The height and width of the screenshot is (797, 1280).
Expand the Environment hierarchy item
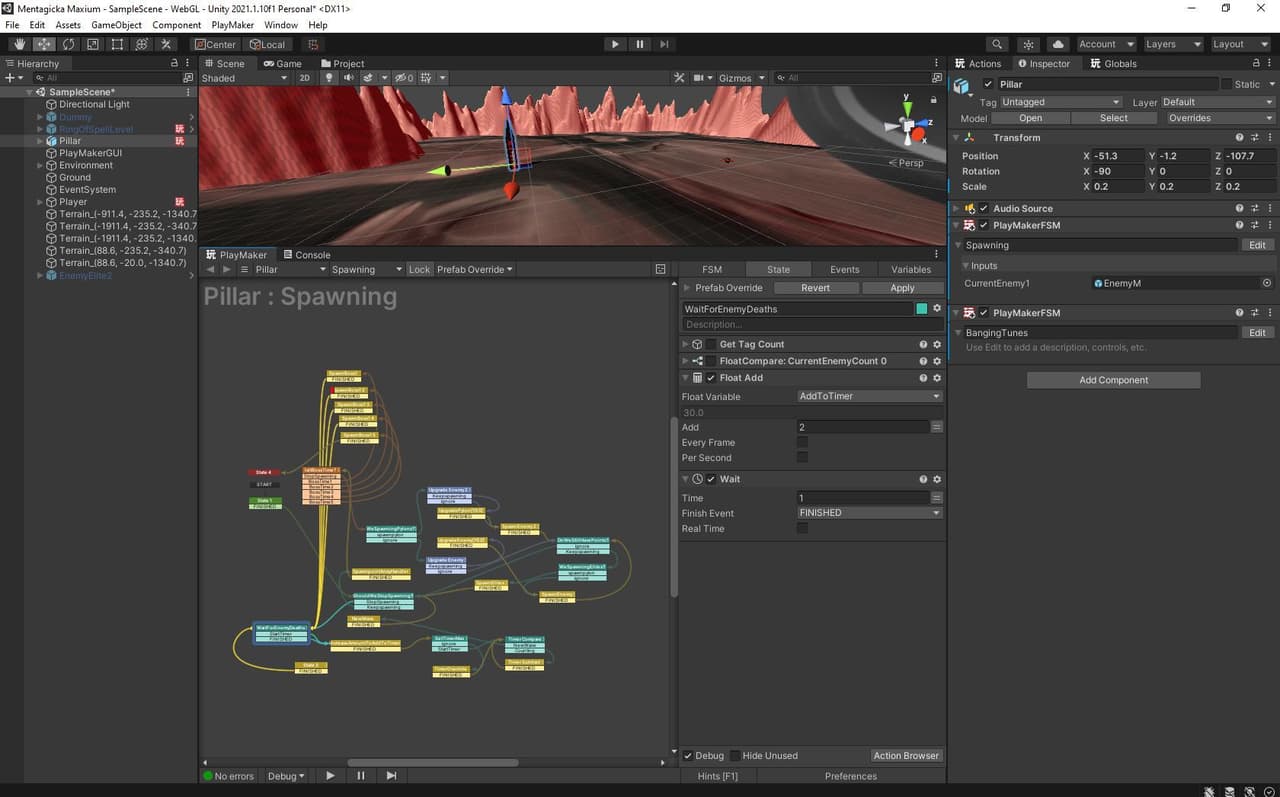point(40,165)
